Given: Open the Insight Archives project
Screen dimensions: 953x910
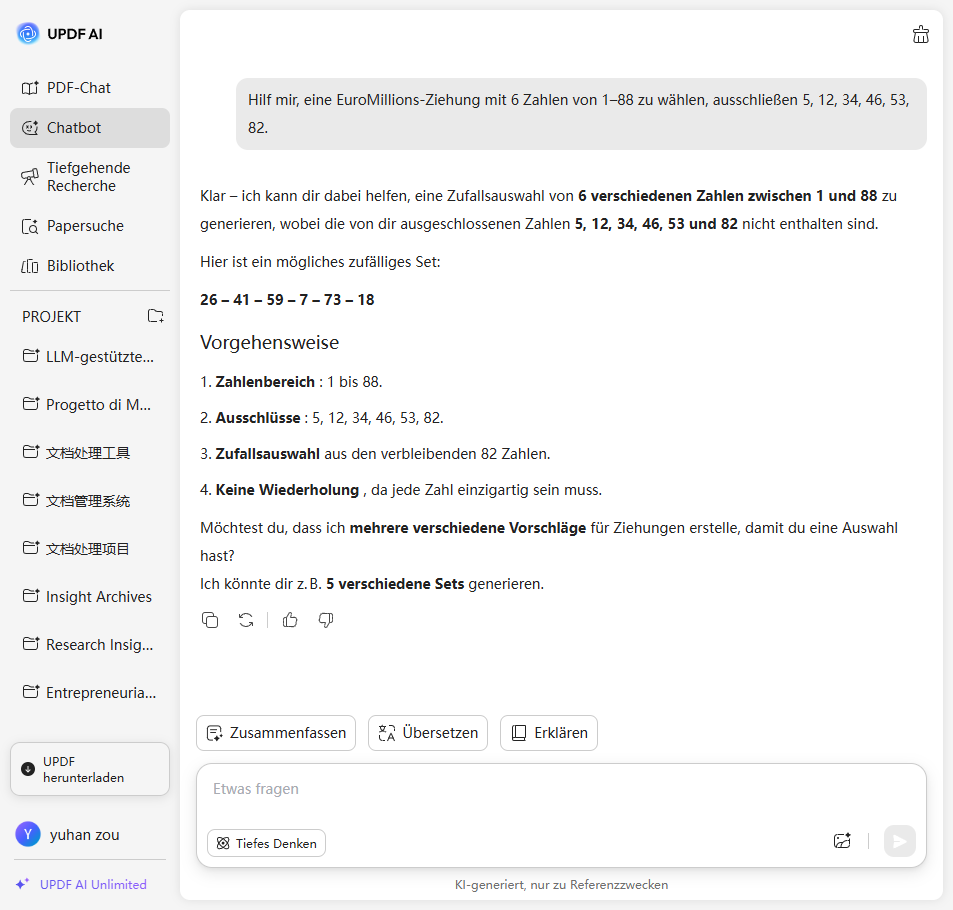Looking at the screenshot, I should (x=90, y=597).
